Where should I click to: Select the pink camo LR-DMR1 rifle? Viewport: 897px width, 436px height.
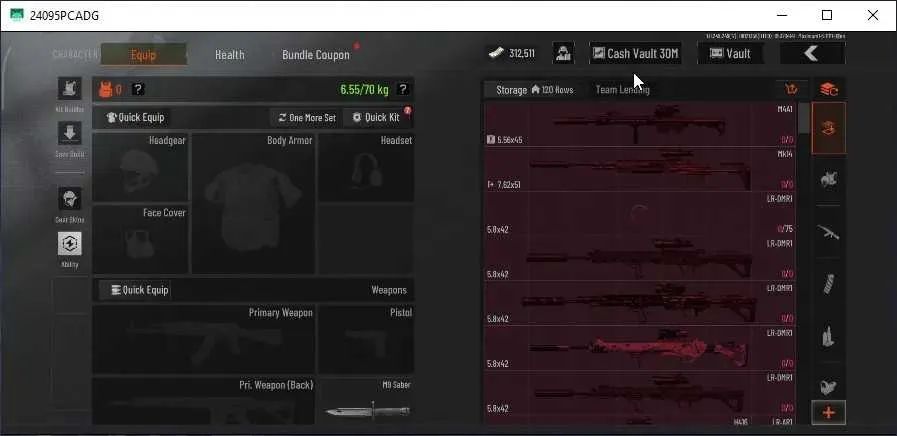[x=640, y=348]
